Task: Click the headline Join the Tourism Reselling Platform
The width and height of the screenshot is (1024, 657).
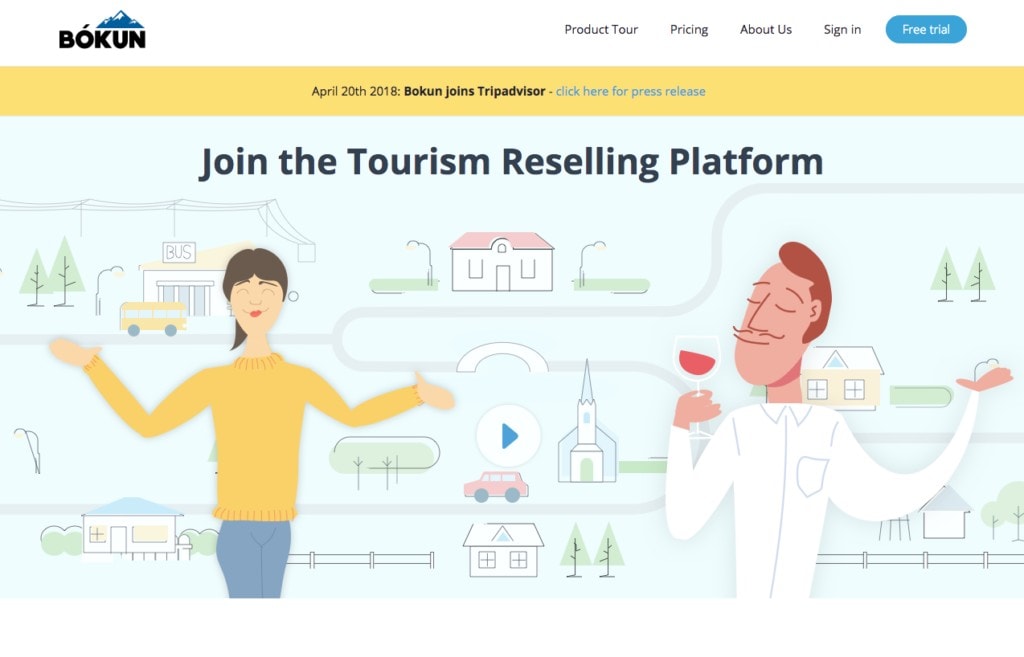Action: tap(512, 161)
